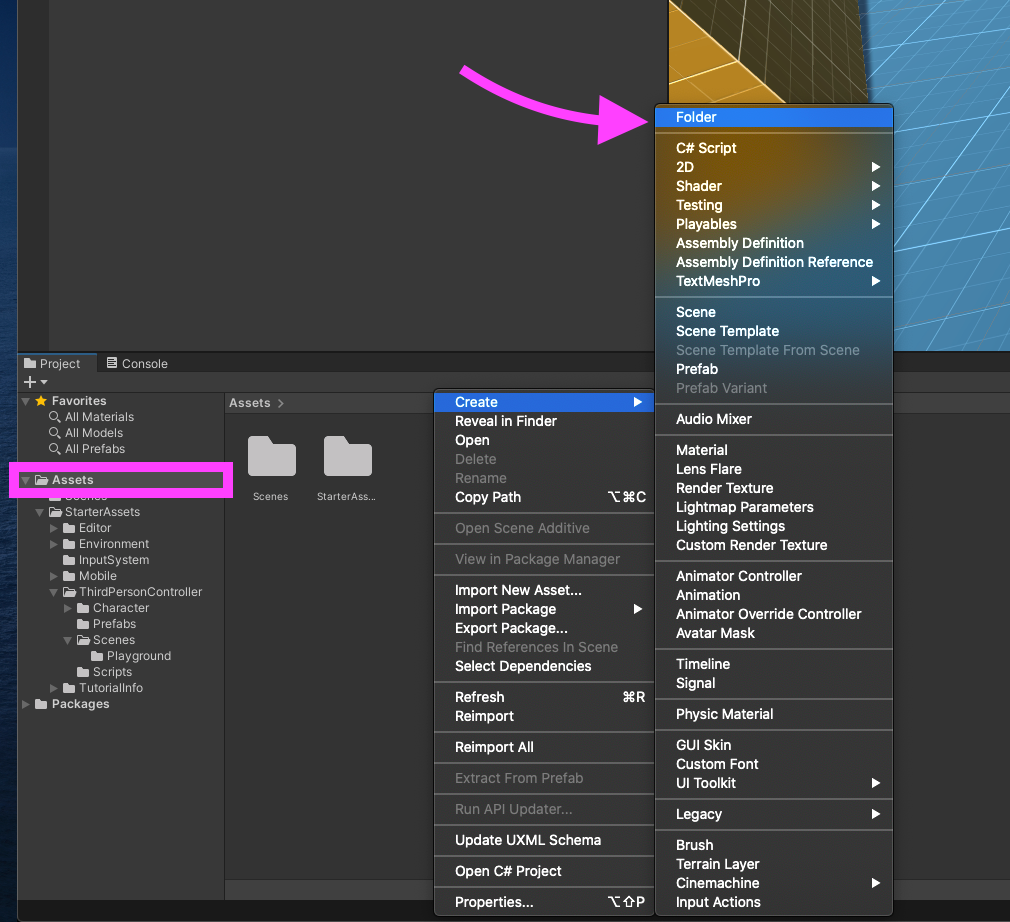Image resolution: width=1010 pixels, height=922 pixels.
Task: Open the TextMeshPro submenu
Action: (x=717, y=281)
